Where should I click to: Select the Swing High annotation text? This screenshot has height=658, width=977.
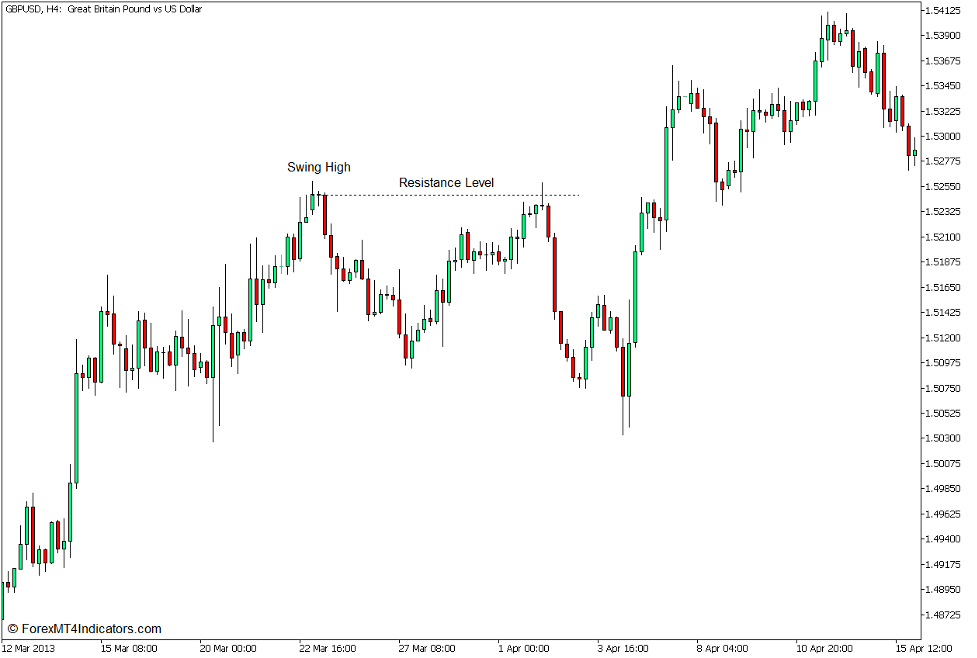pos(317,167)
